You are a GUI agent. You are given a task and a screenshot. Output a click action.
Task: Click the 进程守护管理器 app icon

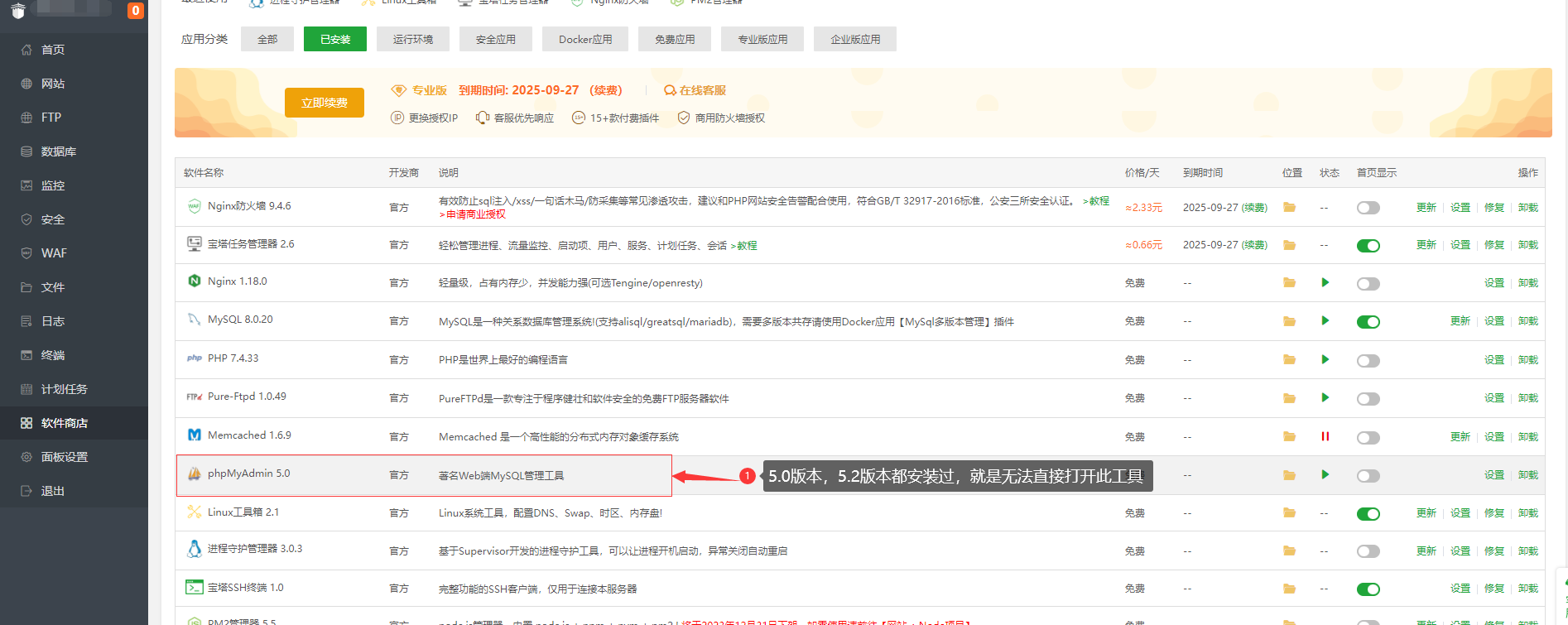pos(195,549)
